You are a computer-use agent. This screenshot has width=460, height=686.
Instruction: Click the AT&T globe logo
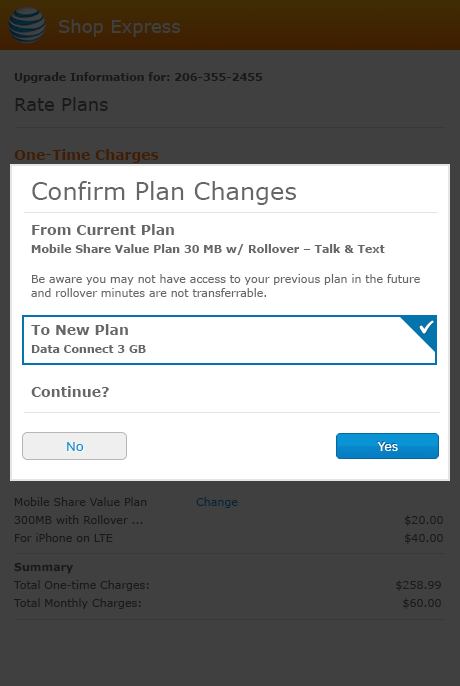(x=27, y=25)
